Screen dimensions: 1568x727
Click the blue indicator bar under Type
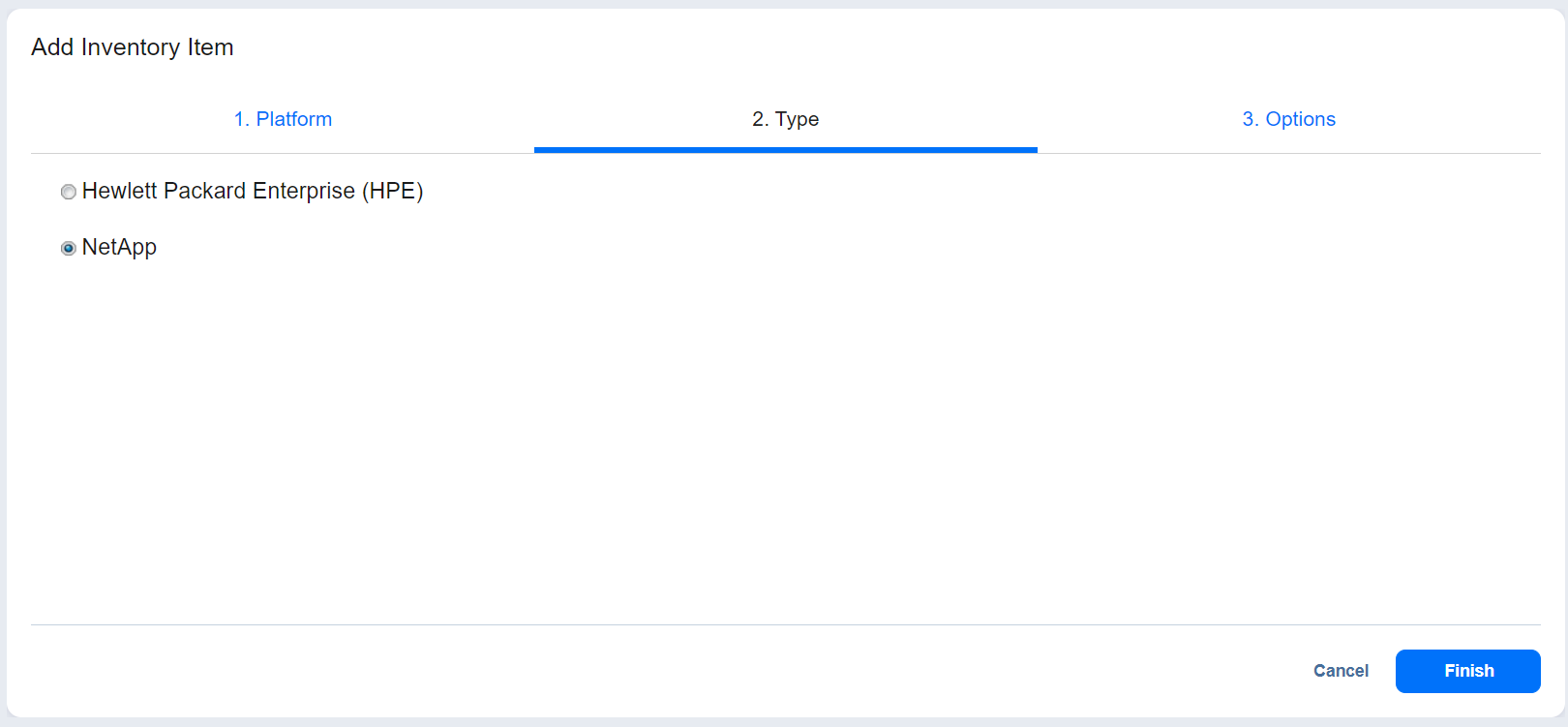[x=785, y=150]
